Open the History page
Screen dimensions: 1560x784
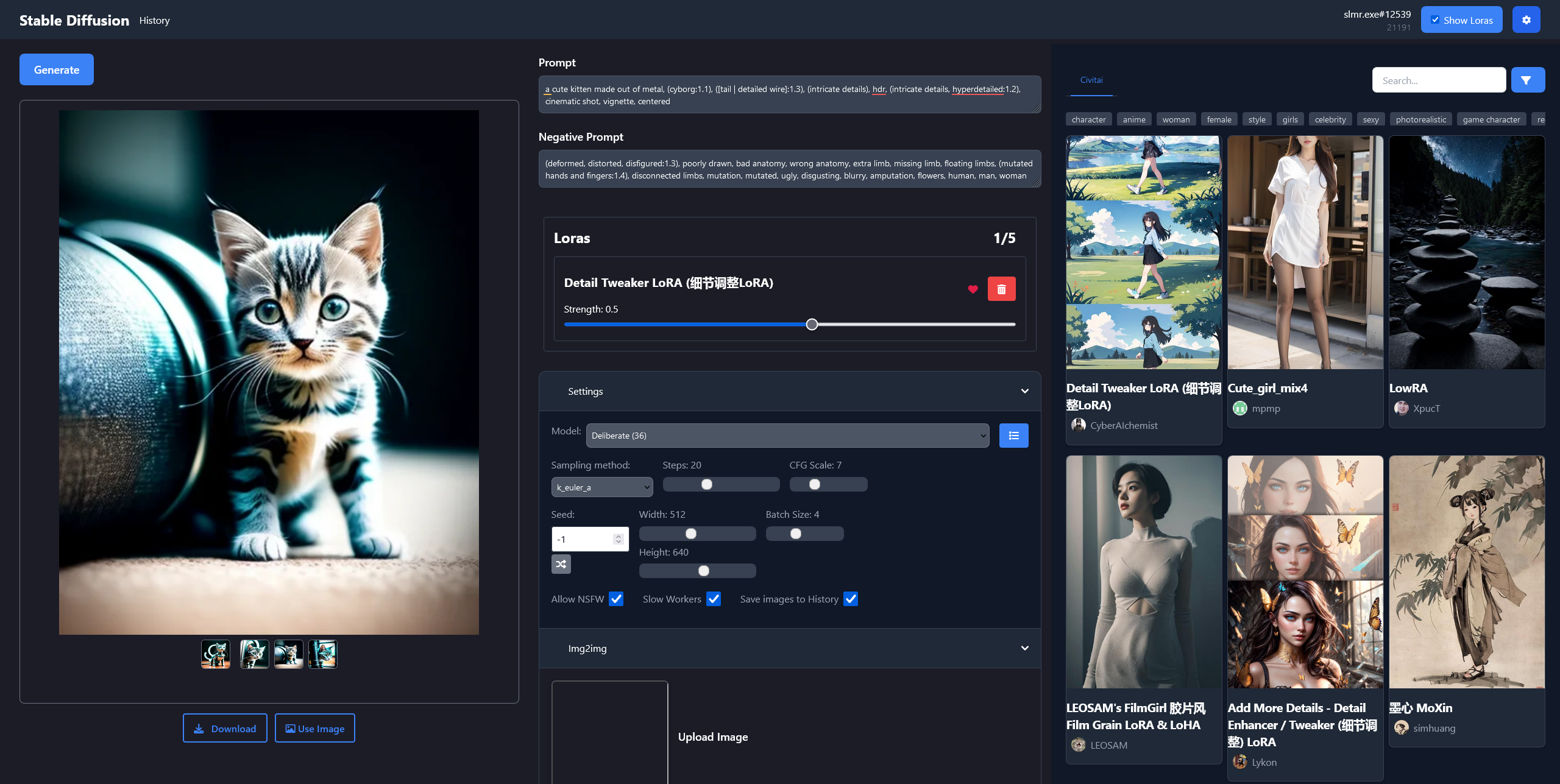coord(154,20)
